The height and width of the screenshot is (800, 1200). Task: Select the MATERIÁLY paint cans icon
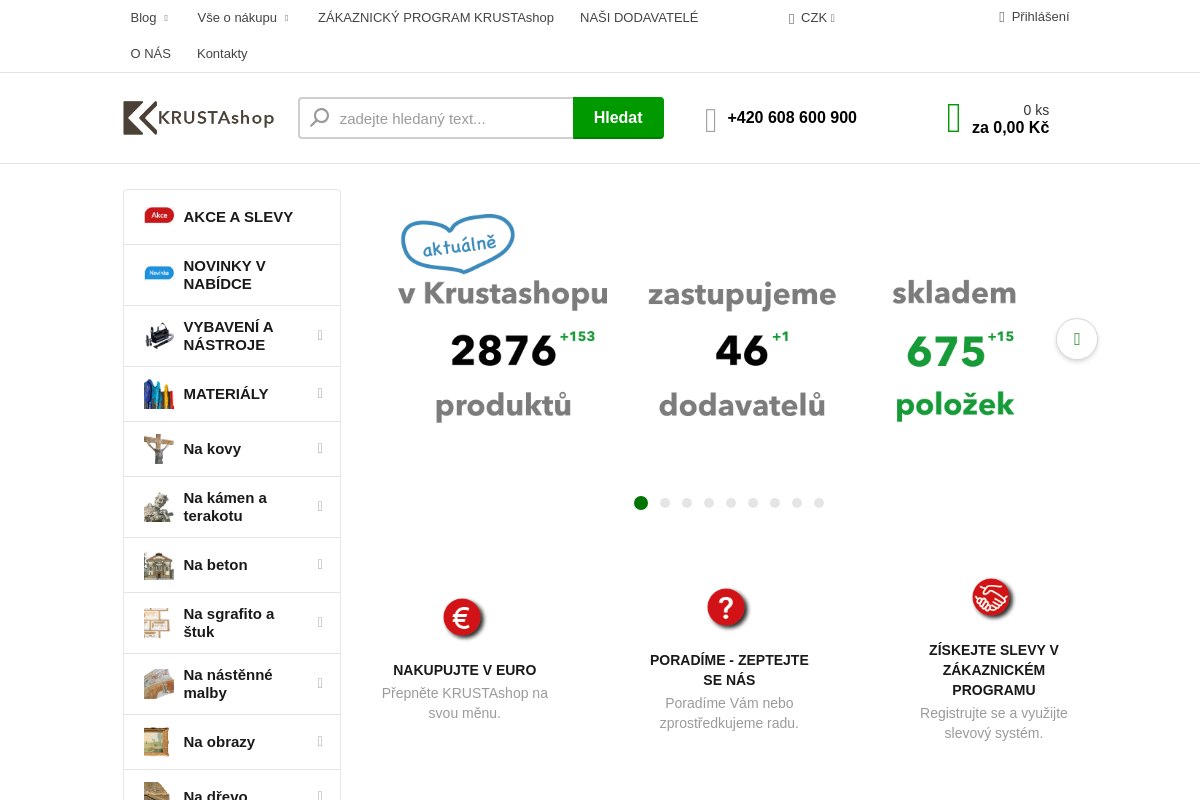click(x=158, y=394)
